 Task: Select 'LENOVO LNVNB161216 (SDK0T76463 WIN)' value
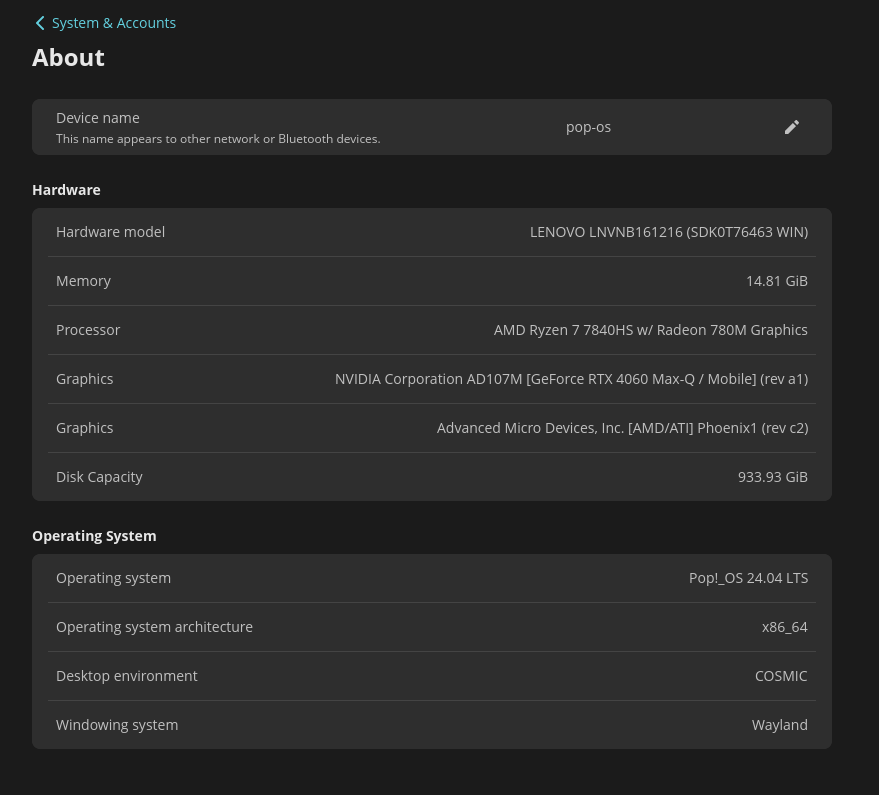coord(669,232)
